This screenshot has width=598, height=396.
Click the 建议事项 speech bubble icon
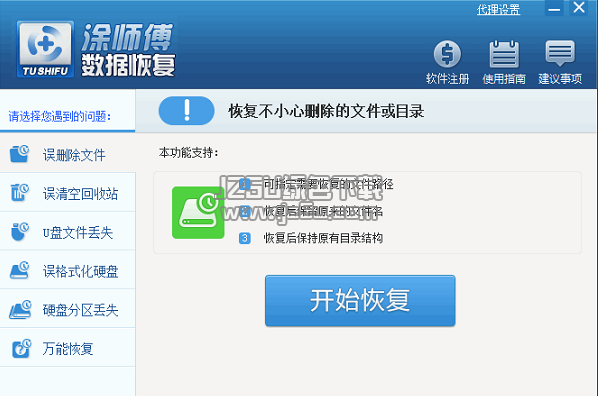tap(559, 53)
